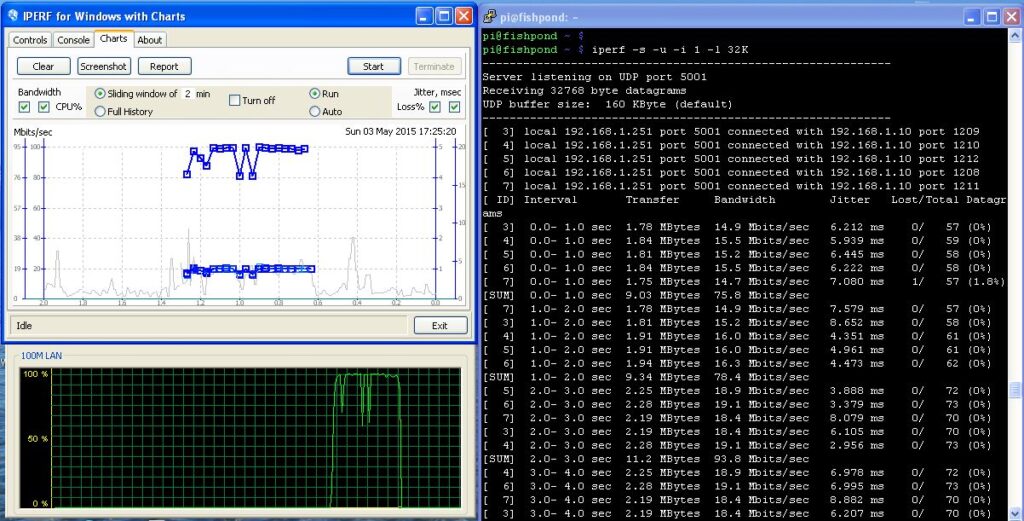
Task: Click the '7.080 ms' jitter value
Action: point(857,281)
